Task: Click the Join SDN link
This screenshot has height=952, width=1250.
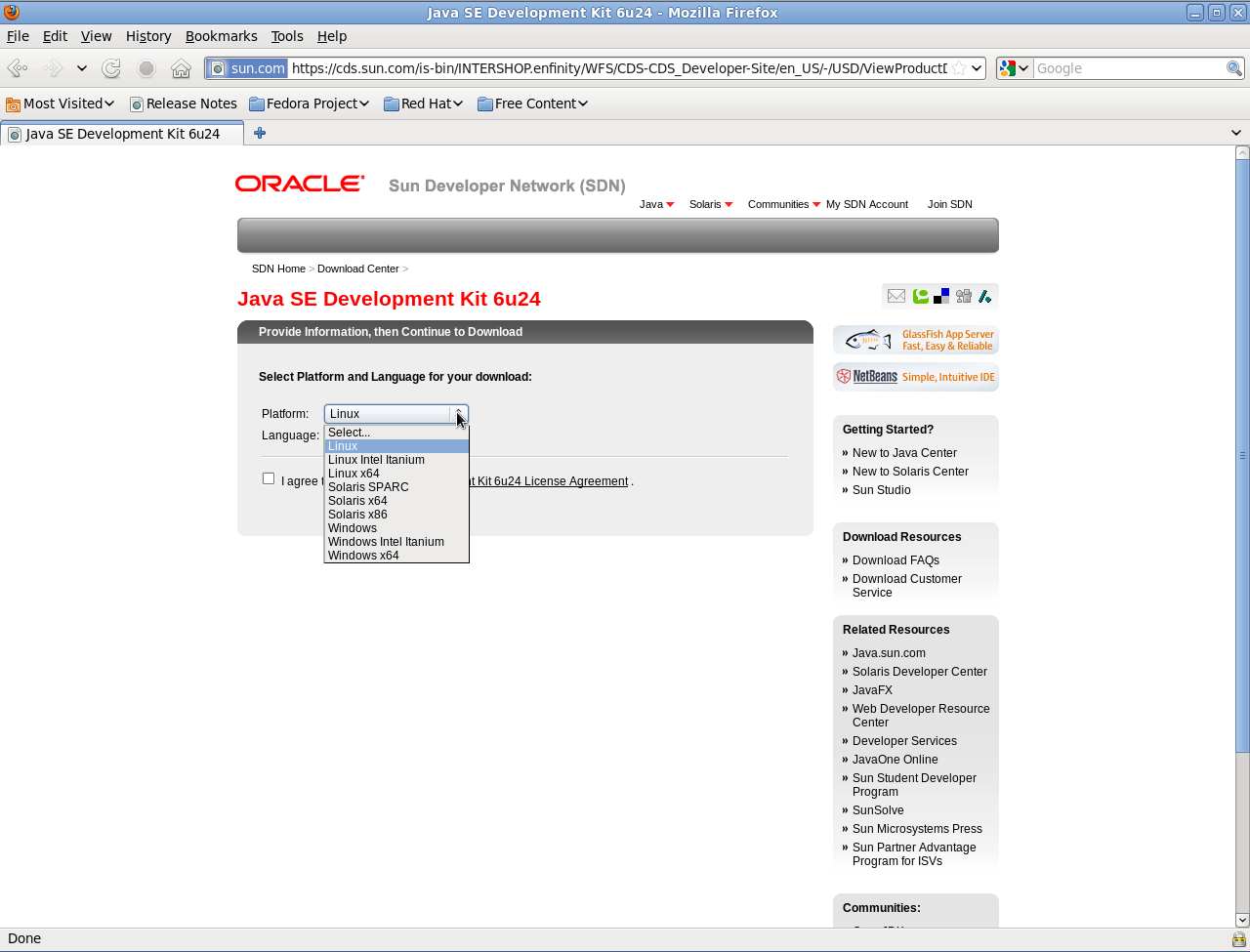Action: tap(950, 204)
